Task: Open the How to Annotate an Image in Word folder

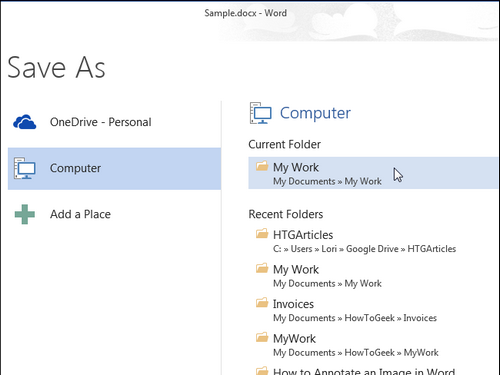Action: pyautogui.click(x=373, y=370)
